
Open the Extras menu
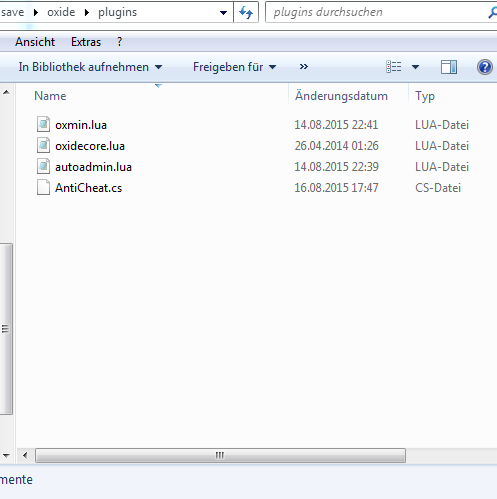(86, 42)
